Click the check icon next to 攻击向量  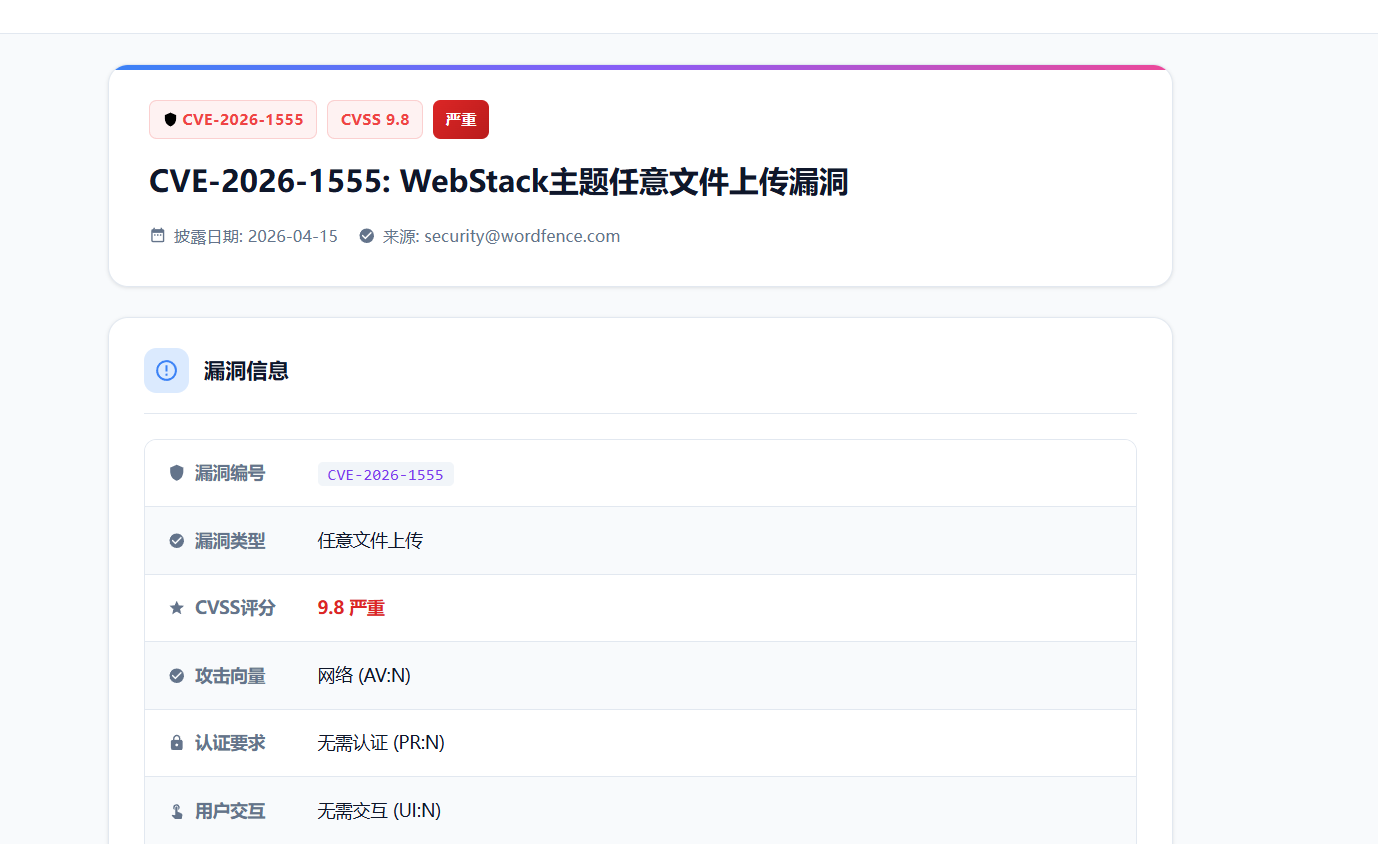click(177, 676)
